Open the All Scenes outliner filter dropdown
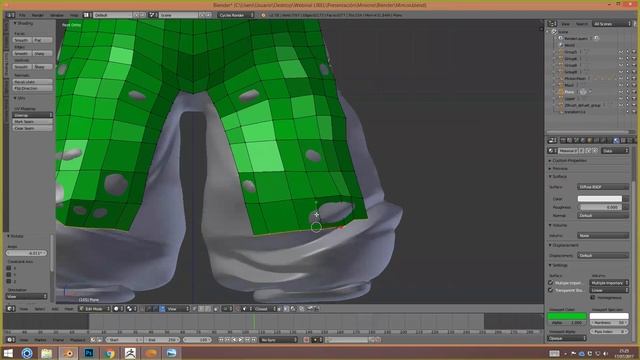This screenshot has height=360, width=640. pos(611,24)
